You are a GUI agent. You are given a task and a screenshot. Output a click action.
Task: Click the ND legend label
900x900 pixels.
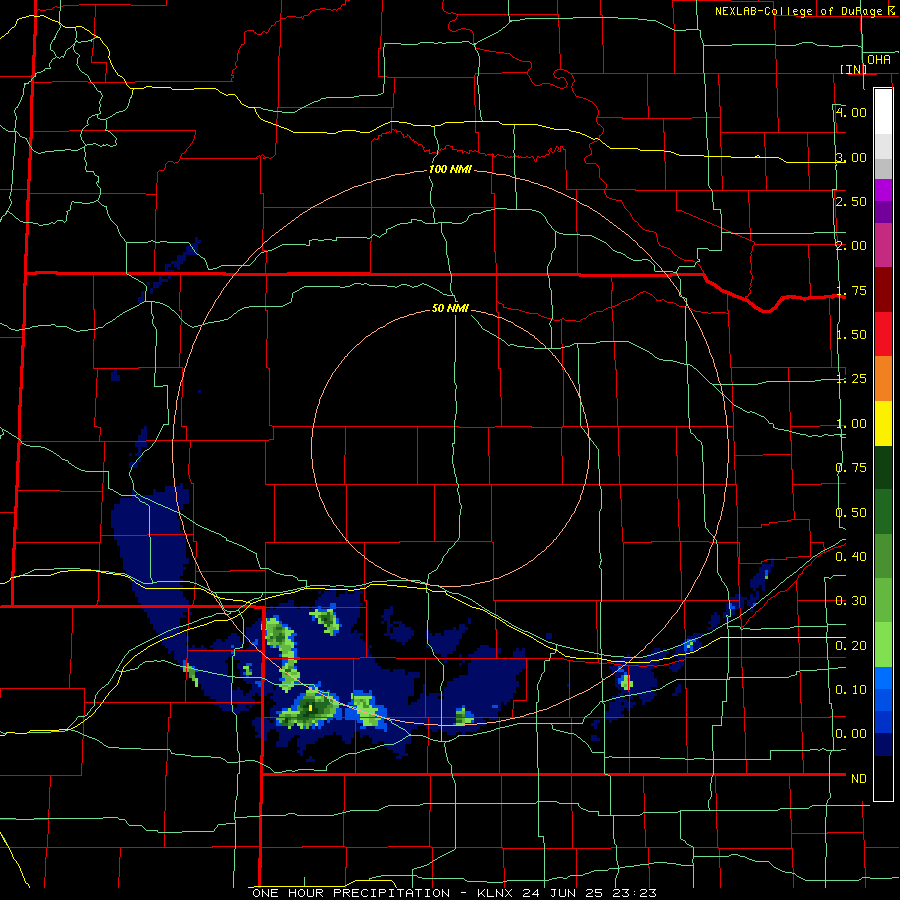pyautogui.click(x=859, y=779)
